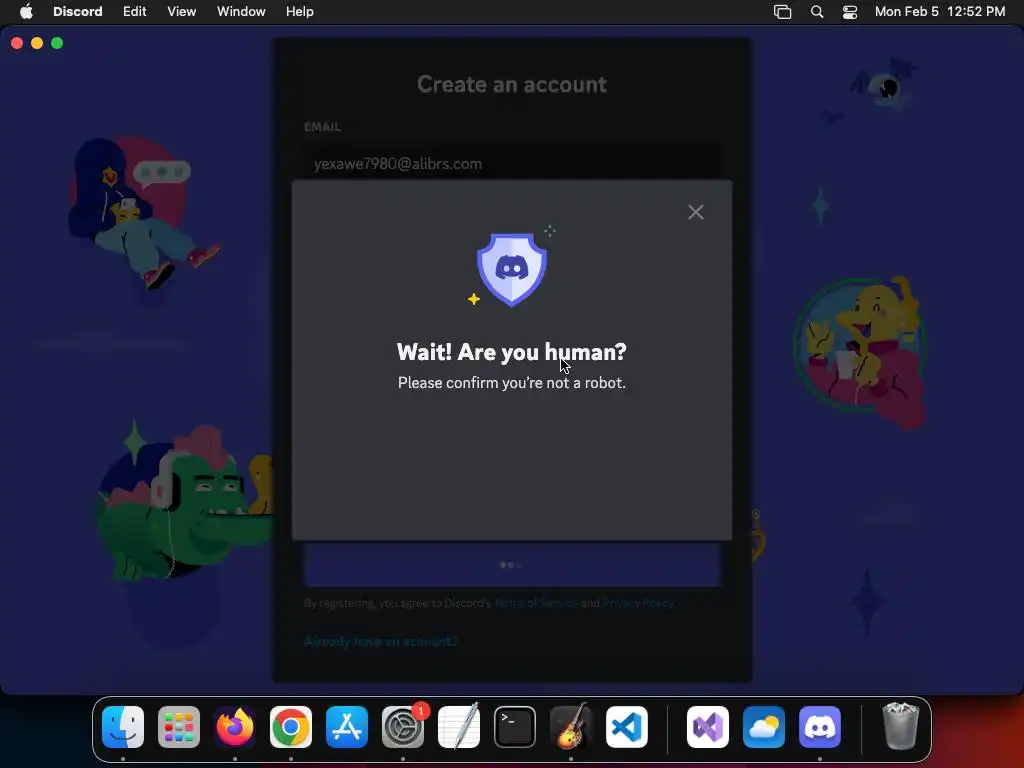Launch Firefox from the Dock

click(x=235, y=727)
